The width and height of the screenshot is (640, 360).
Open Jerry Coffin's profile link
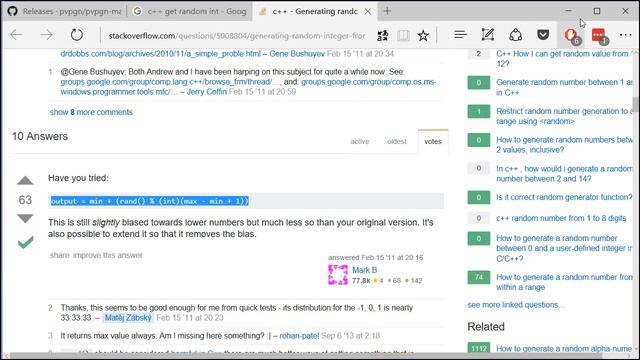click(x=207, y=92)
